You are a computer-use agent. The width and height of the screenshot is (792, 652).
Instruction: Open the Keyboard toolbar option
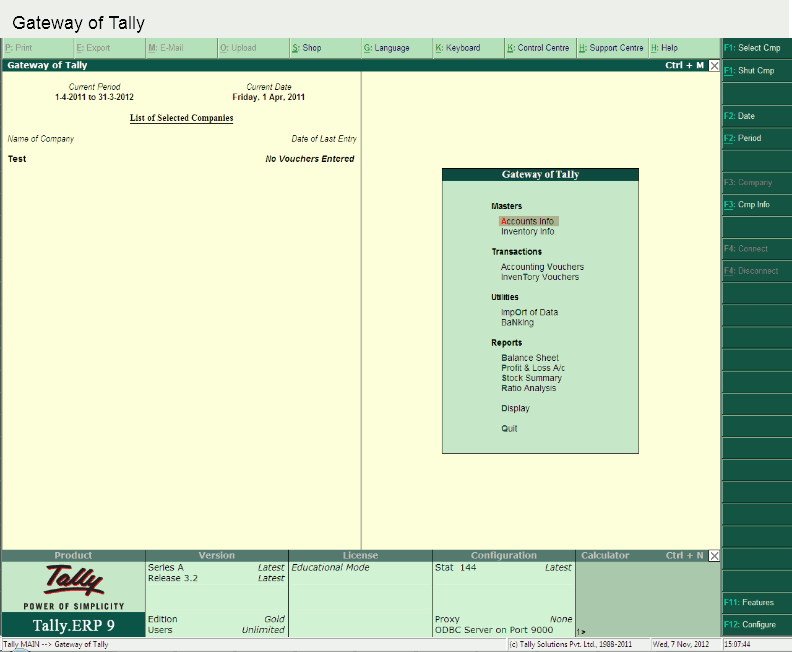pos(469,48)
